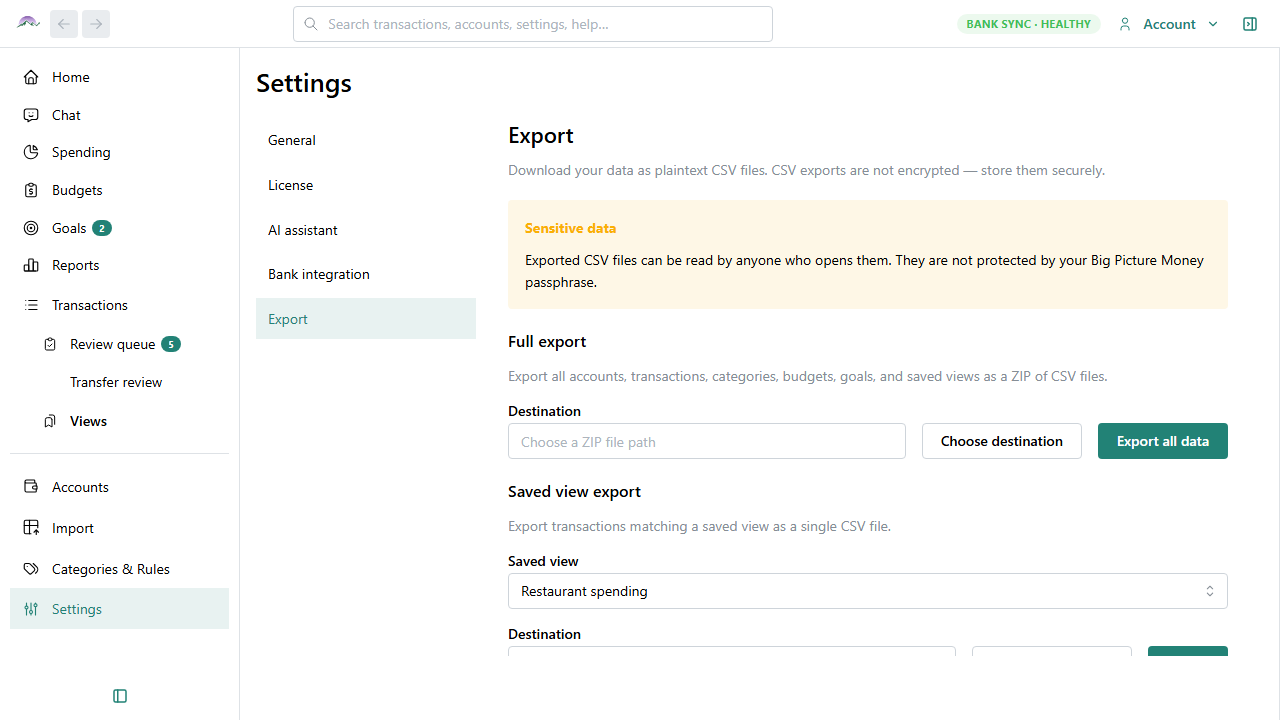Open Reports in the sidebar
This screenshot has width=1280, height=720.
[119, 265]
